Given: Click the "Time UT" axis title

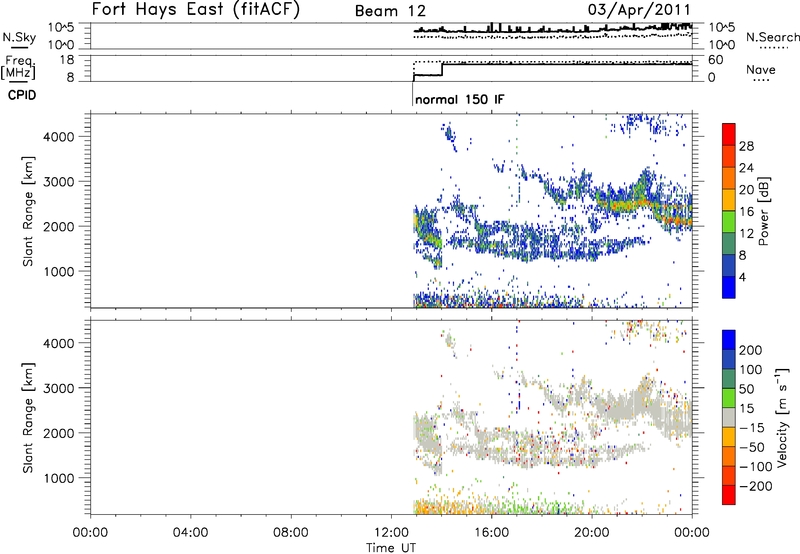Looking at the screenshot, I should pyautogui.click(x=391, y=548).
